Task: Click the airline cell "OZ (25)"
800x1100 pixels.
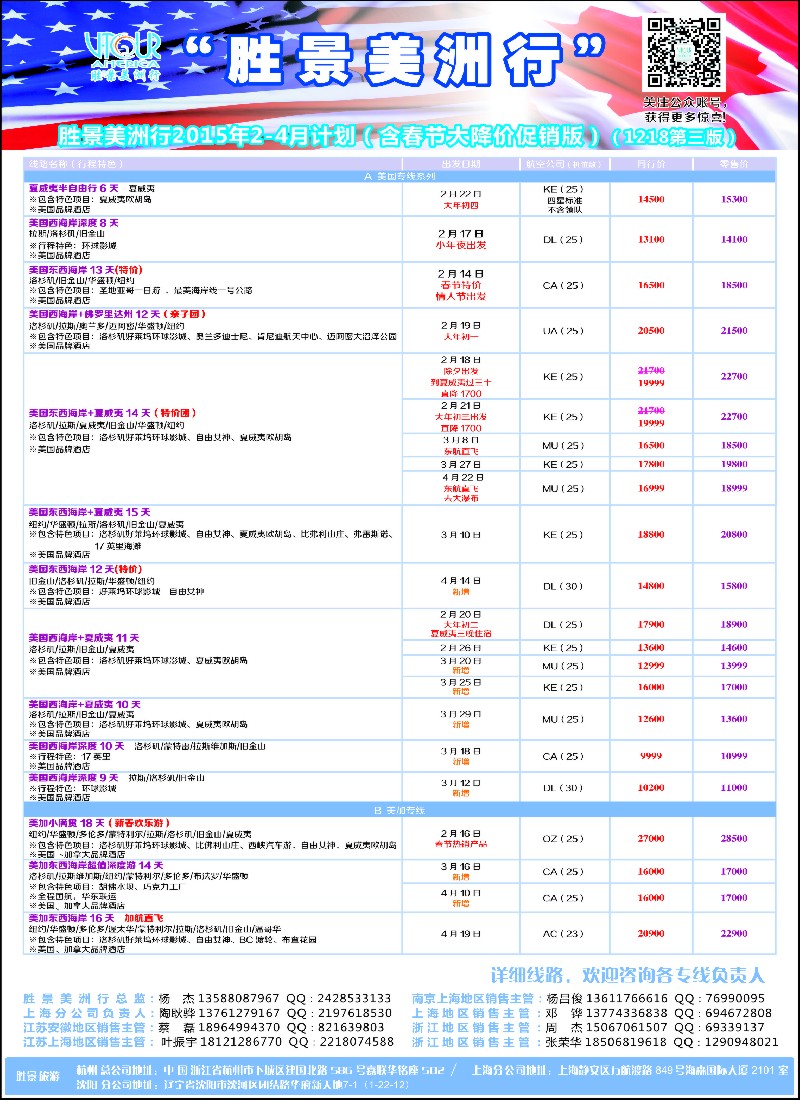Action: pyautogui.click(x=564, y=838)
